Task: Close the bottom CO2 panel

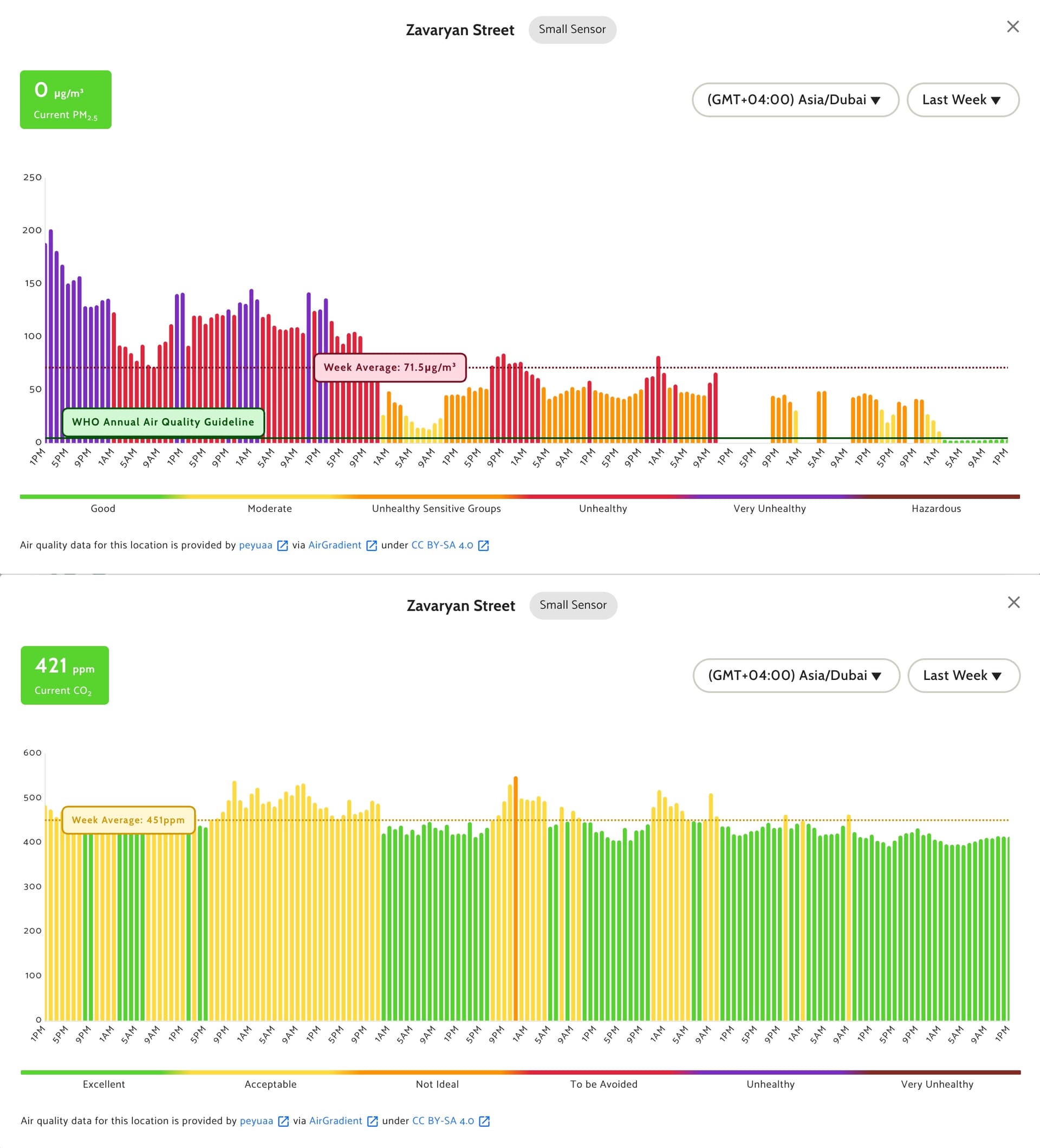Action: (x=1013, y=602)
